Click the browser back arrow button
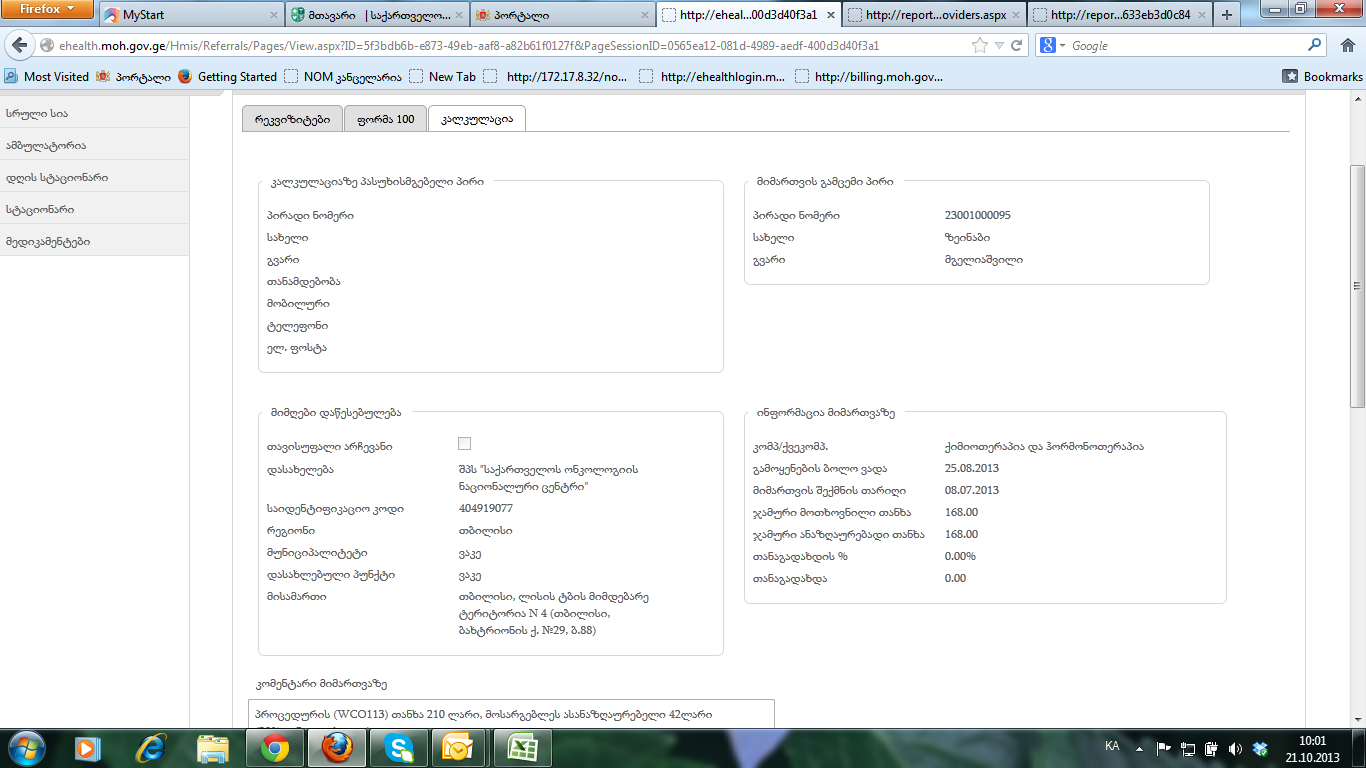The image size is (1366, 768). [19, 46]
